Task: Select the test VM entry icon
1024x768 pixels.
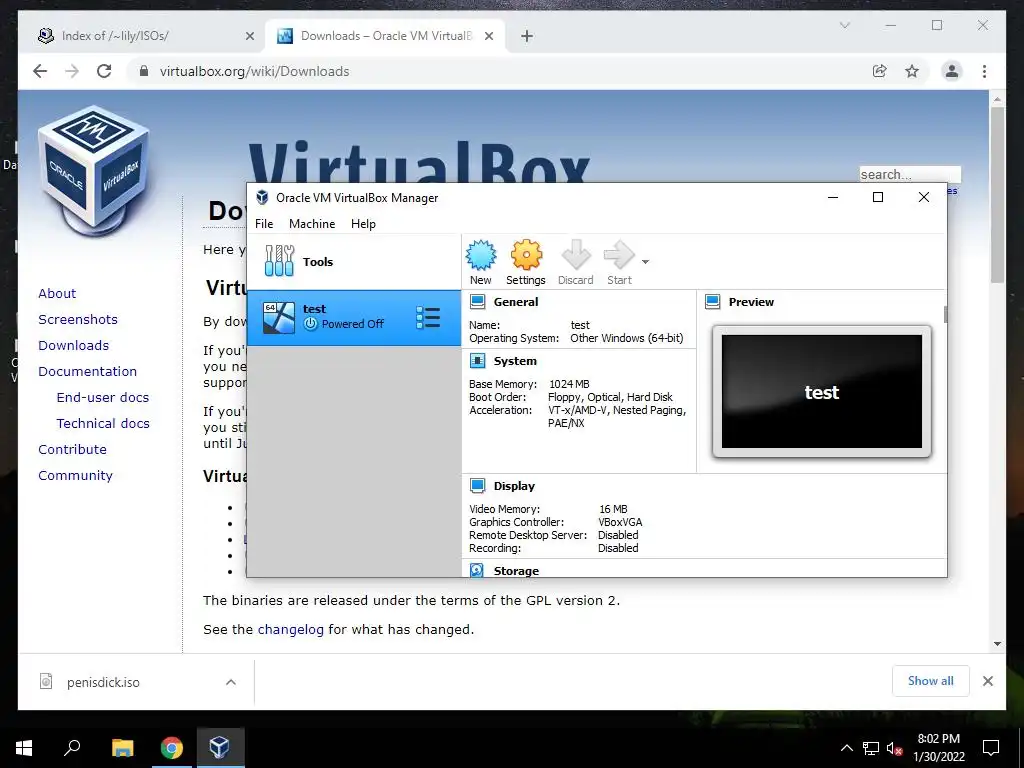Action: pos(279,317)
